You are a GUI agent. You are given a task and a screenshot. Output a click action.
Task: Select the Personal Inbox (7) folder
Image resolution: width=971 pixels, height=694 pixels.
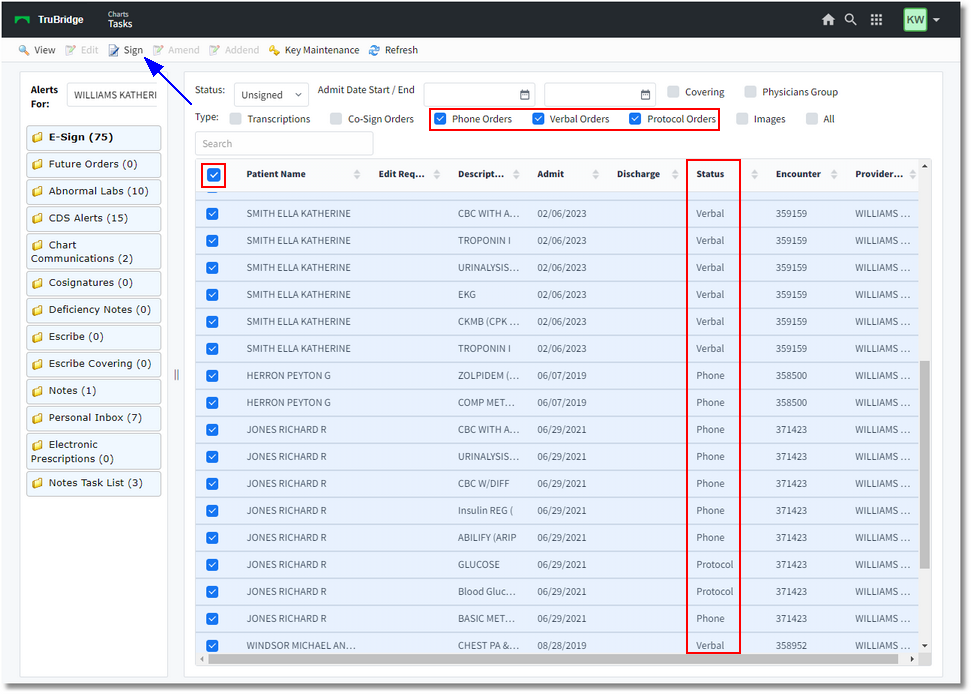click(x=94, y=418)
